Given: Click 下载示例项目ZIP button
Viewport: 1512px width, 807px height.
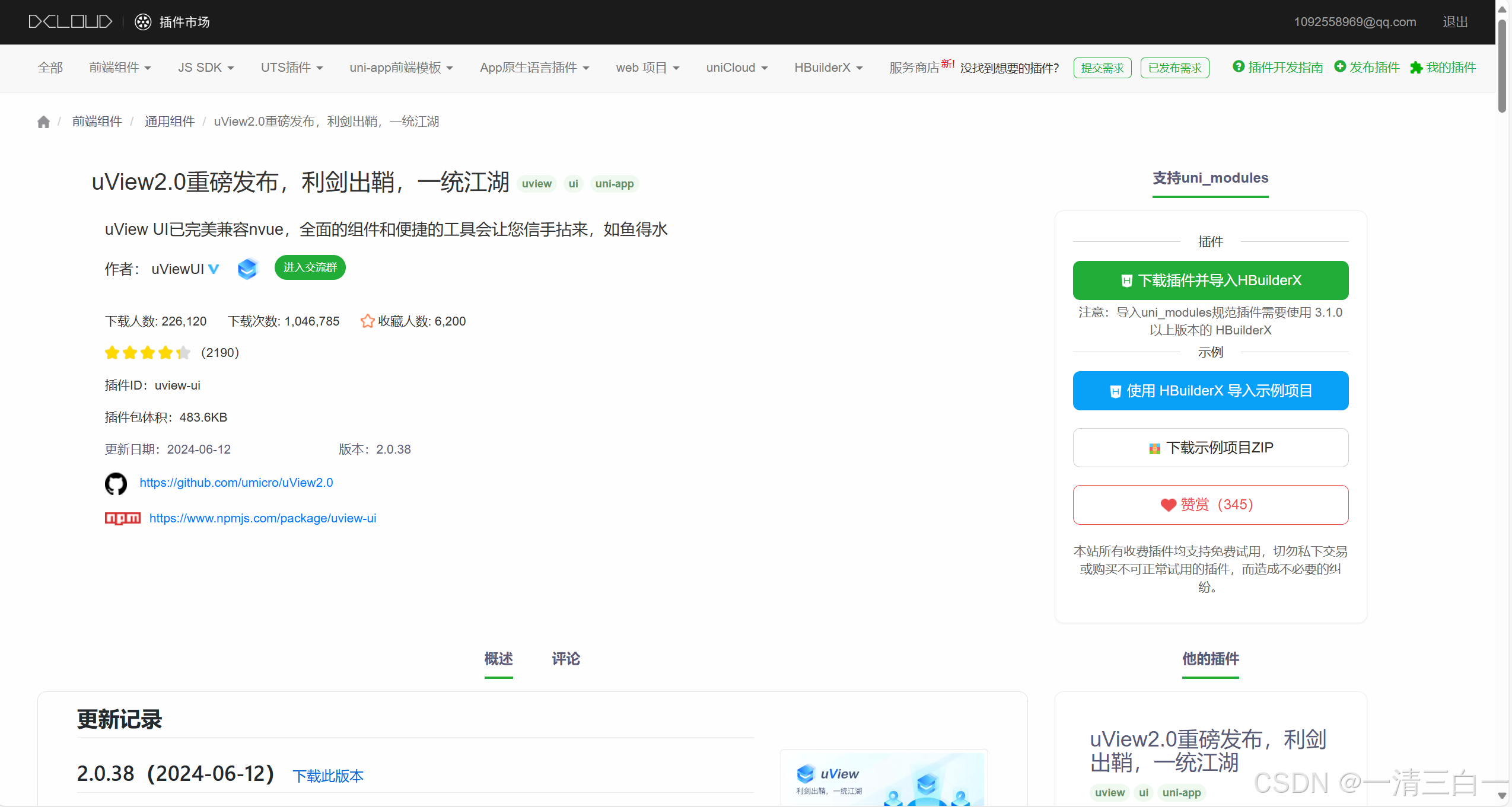Looking at the screenshot, I should [x=1210, y=448].
